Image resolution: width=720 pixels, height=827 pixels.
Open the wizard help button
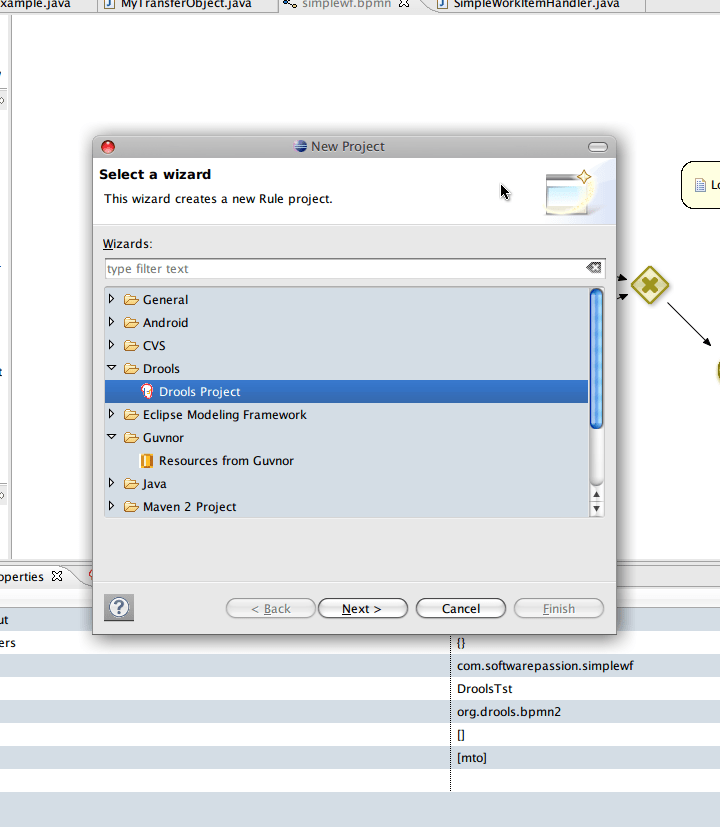click(x=119, y=608)
